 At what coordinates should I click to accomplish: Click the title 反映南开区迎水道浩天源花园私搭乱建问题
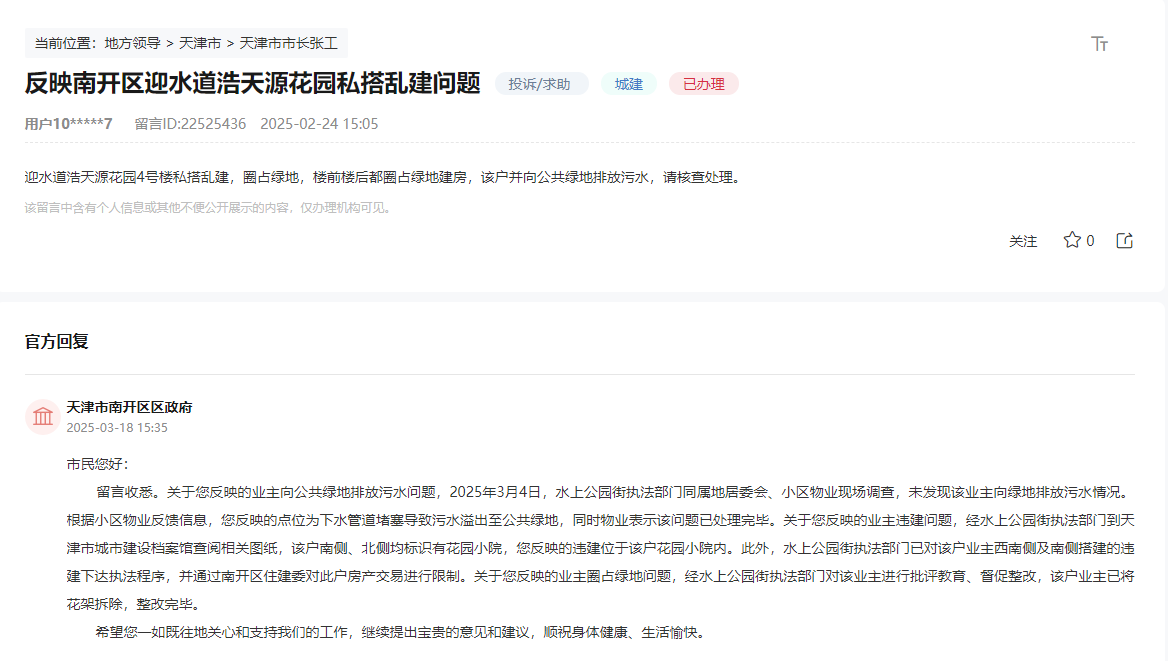253,84
